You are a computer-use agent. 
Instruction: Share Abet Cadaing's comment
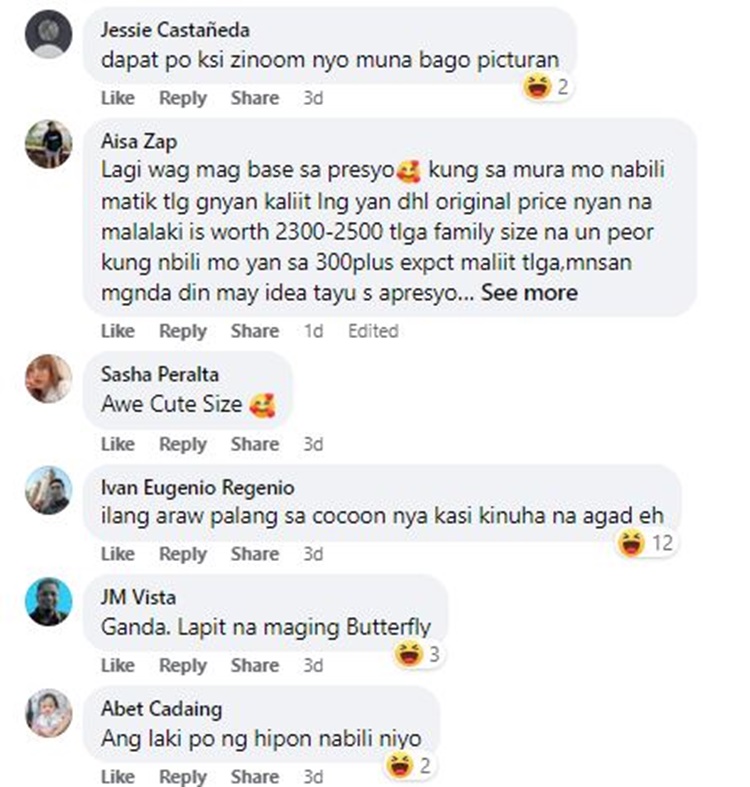click(x=255, y=776)
